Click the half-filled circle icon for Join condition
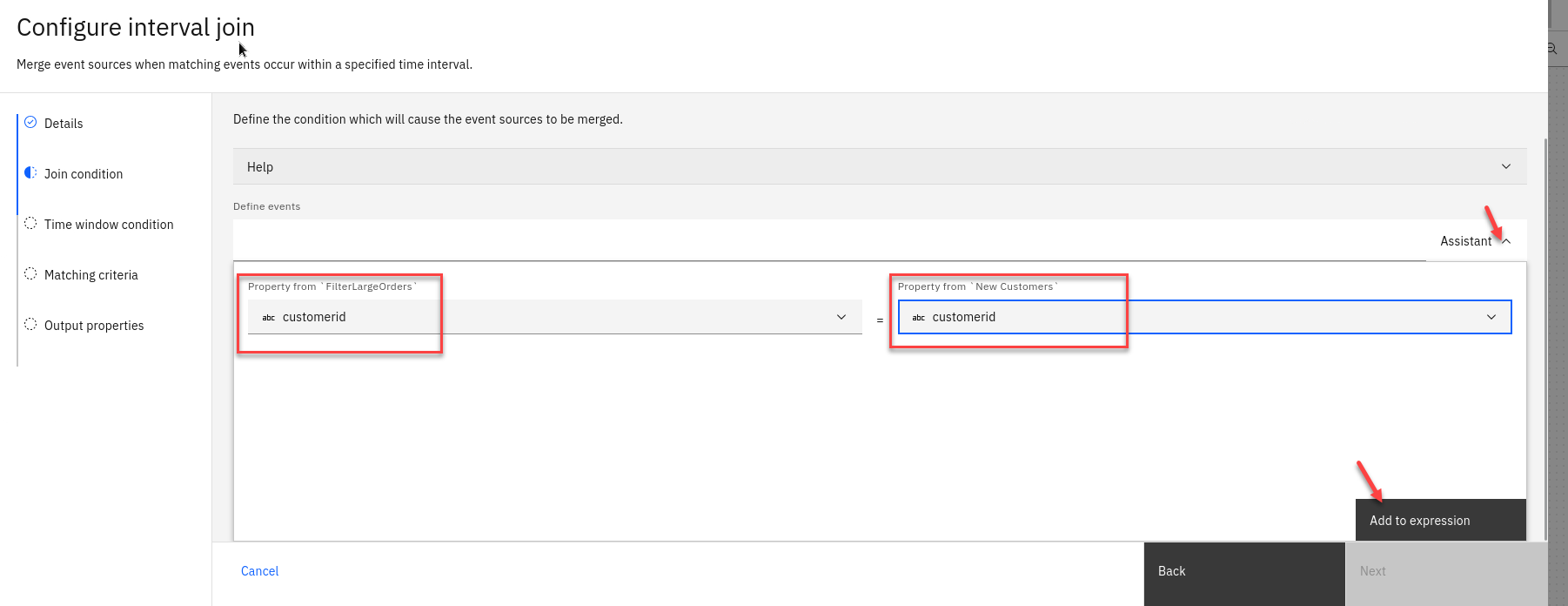 (x=30, y=173)
